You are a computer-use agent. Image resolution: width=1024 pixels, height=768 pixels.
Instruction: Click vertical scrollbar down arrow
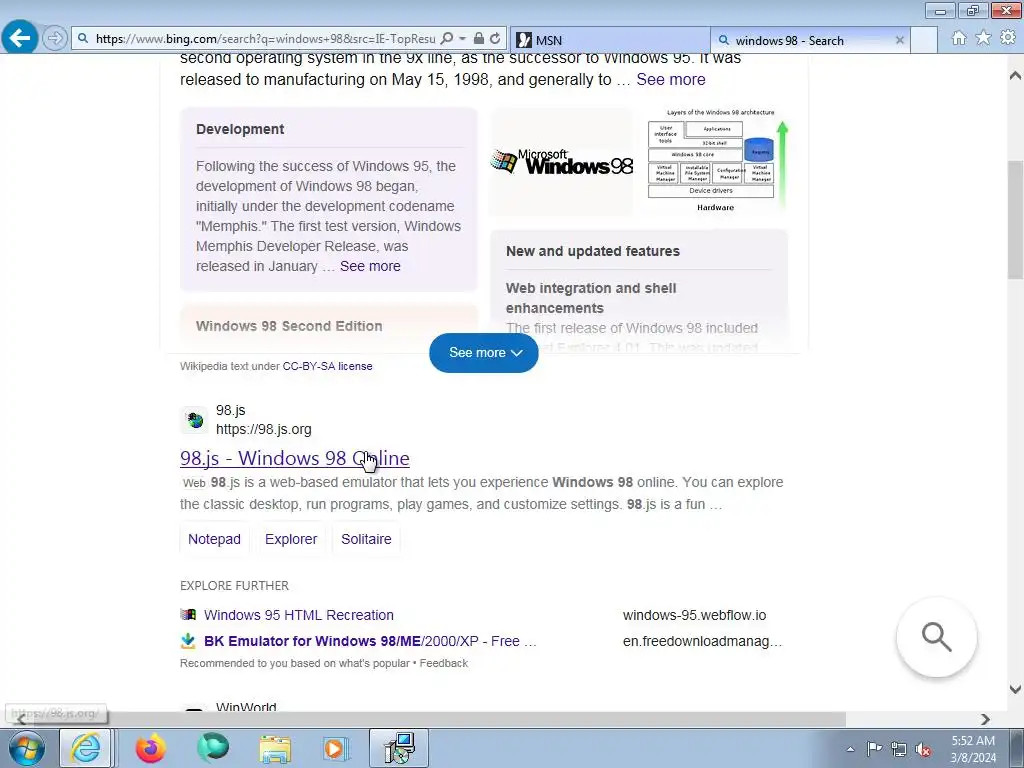(x=1015, y=689)
